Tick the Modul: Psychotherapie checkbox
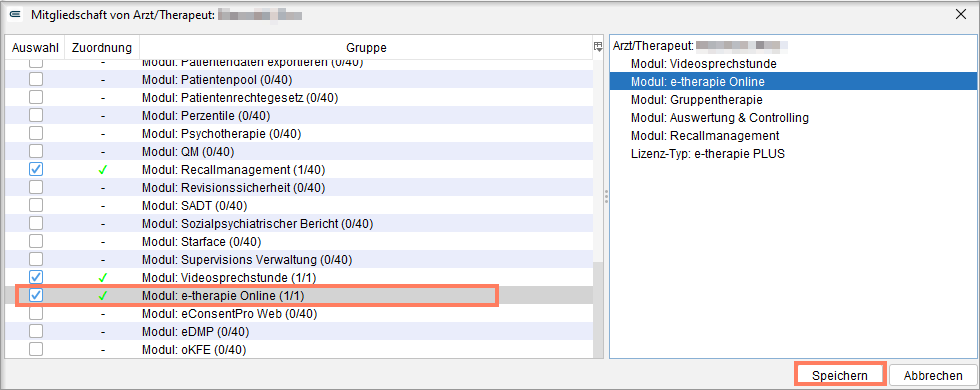Image resolution: width=980 pixels, height=390 pixels. point(36,133)
